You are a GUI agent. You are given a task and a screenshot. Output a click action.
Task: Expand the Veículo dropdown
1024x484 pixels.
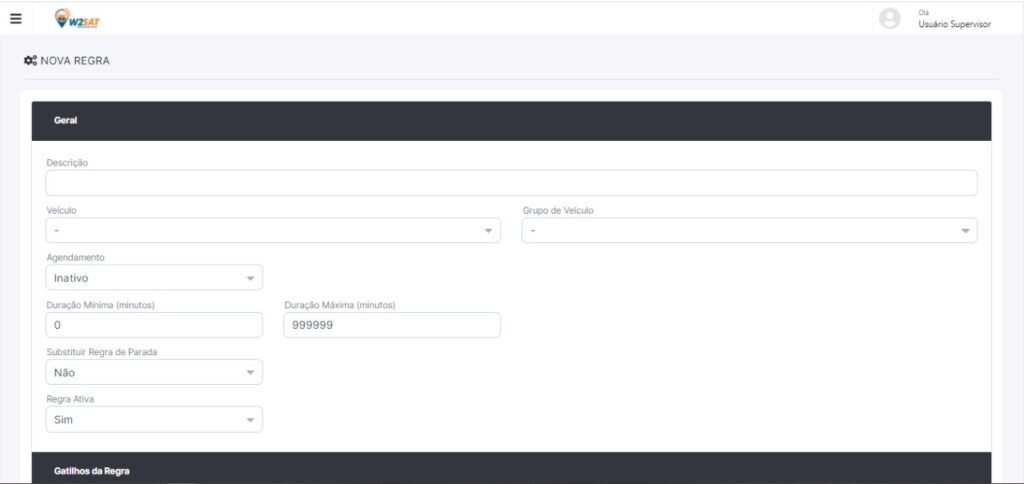point(273,231)
